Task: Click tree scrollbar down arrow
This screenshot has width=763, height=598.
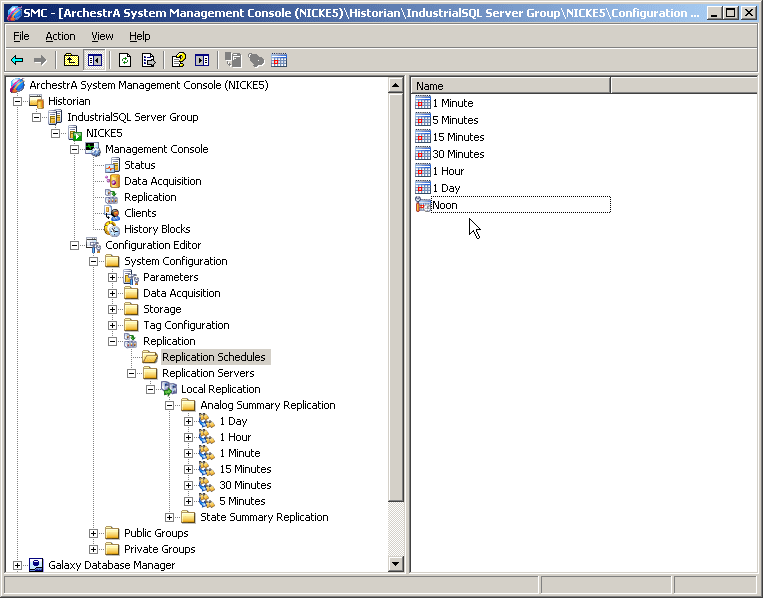Action: coord(396,564)
